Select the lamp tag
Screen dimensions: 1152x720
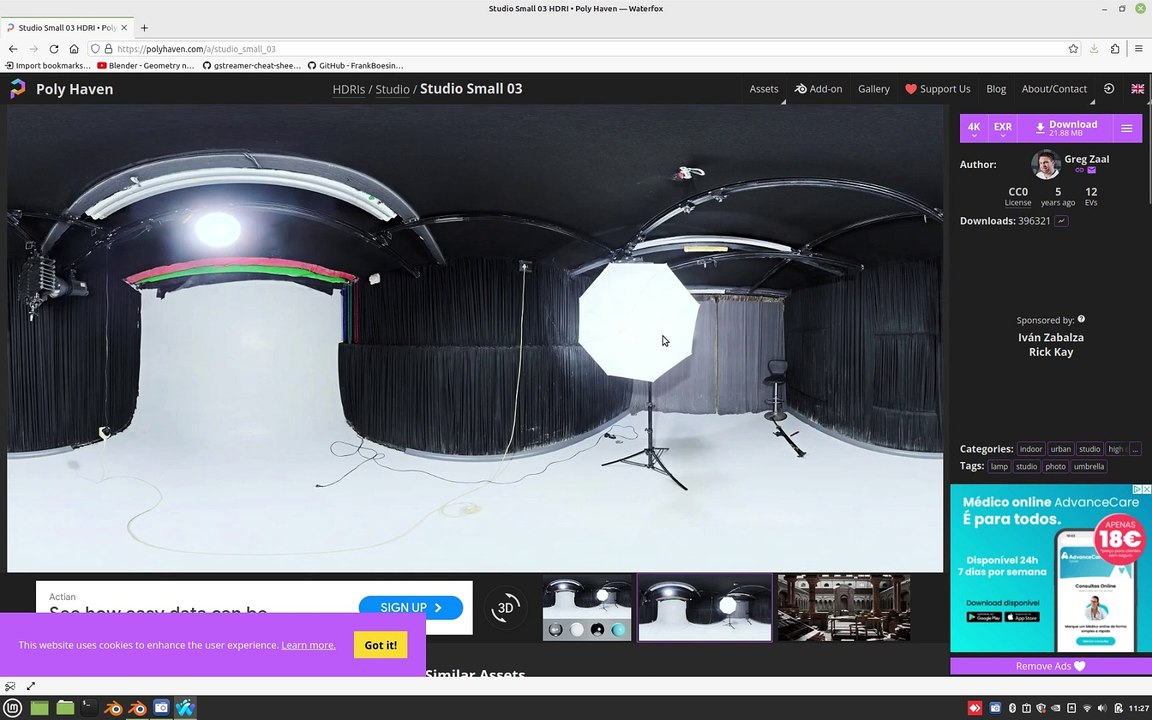(999, 467)
